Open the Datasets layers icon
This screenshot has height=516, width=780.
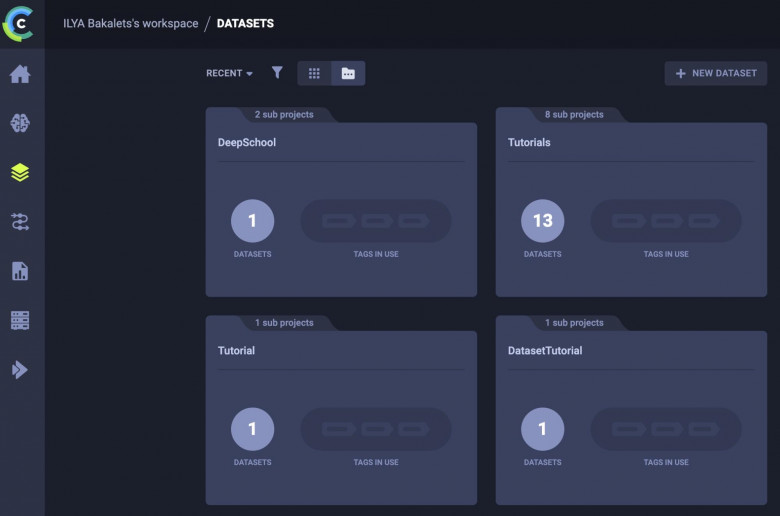(20, 172)
